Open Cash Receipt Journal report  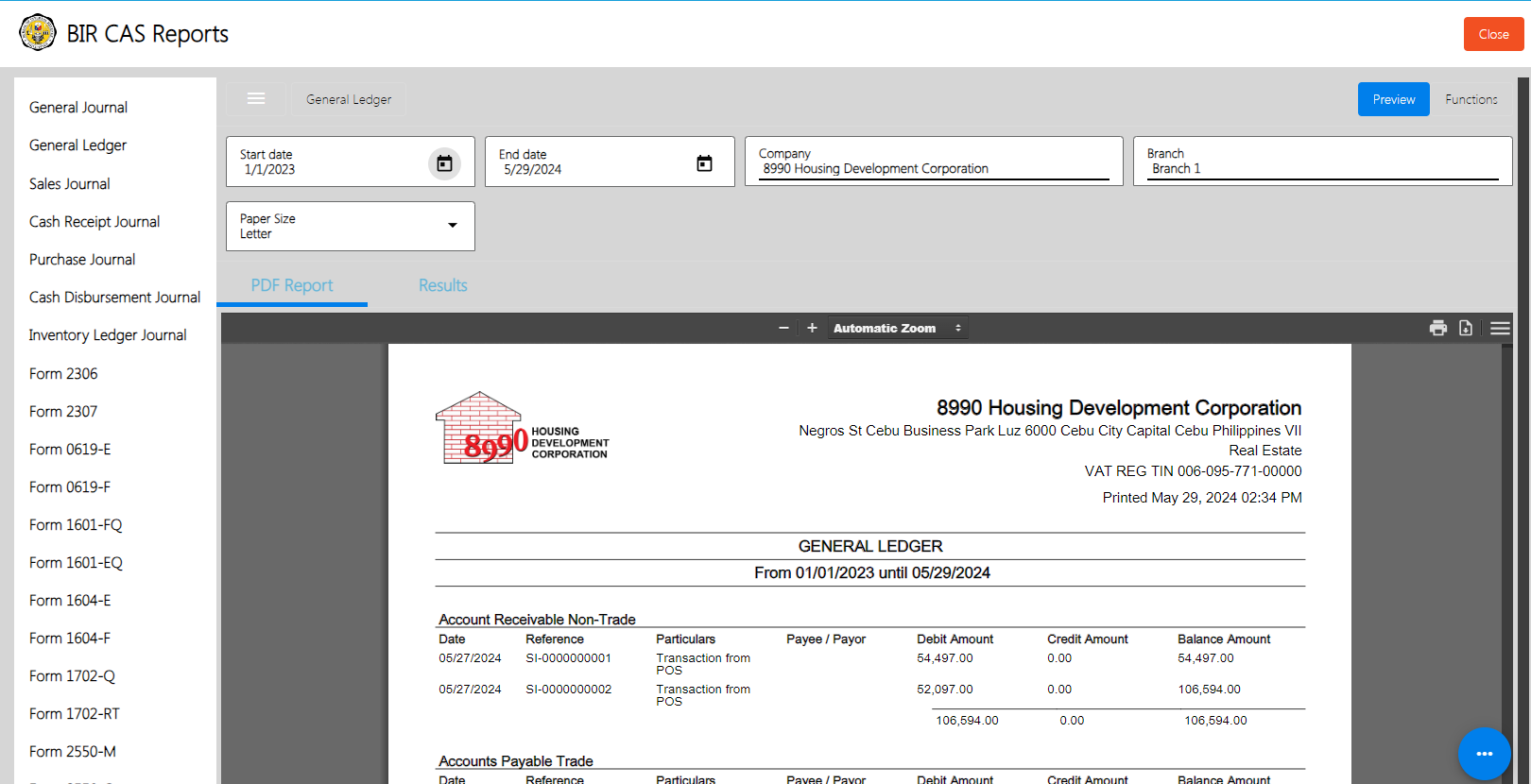click(x=95, y=222)
